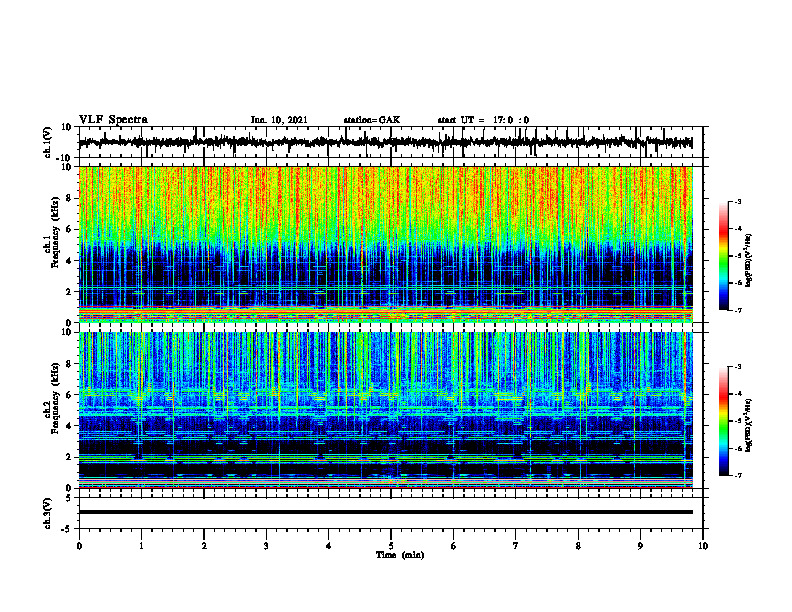Click time axis tick label "9"

[640, 546]
